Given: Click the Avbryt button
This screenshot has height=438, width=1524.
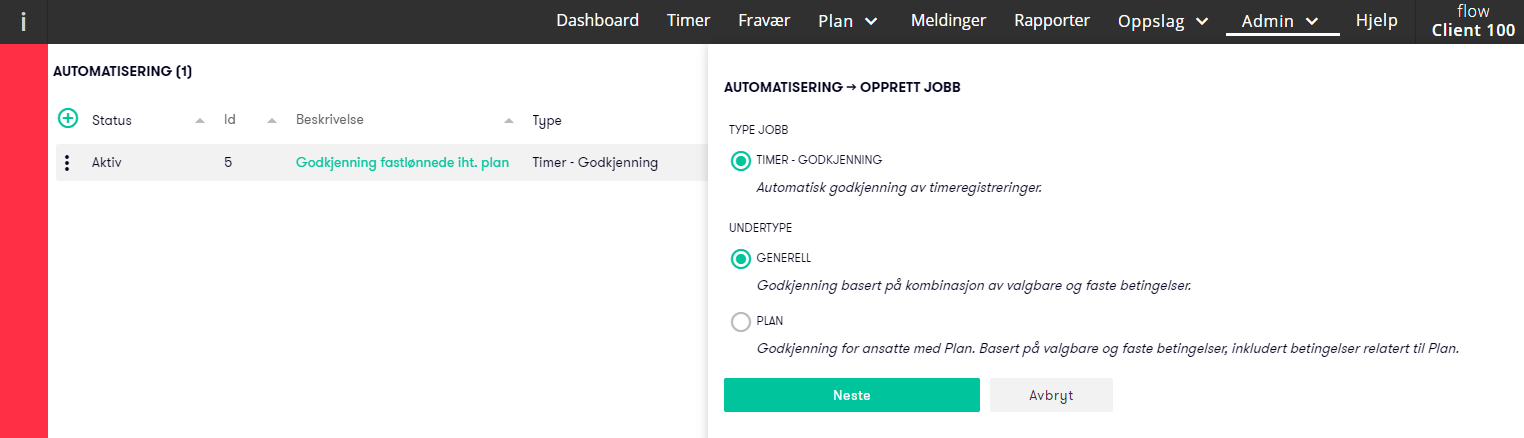Looking at the screenshot, I should coord(1051,395).
